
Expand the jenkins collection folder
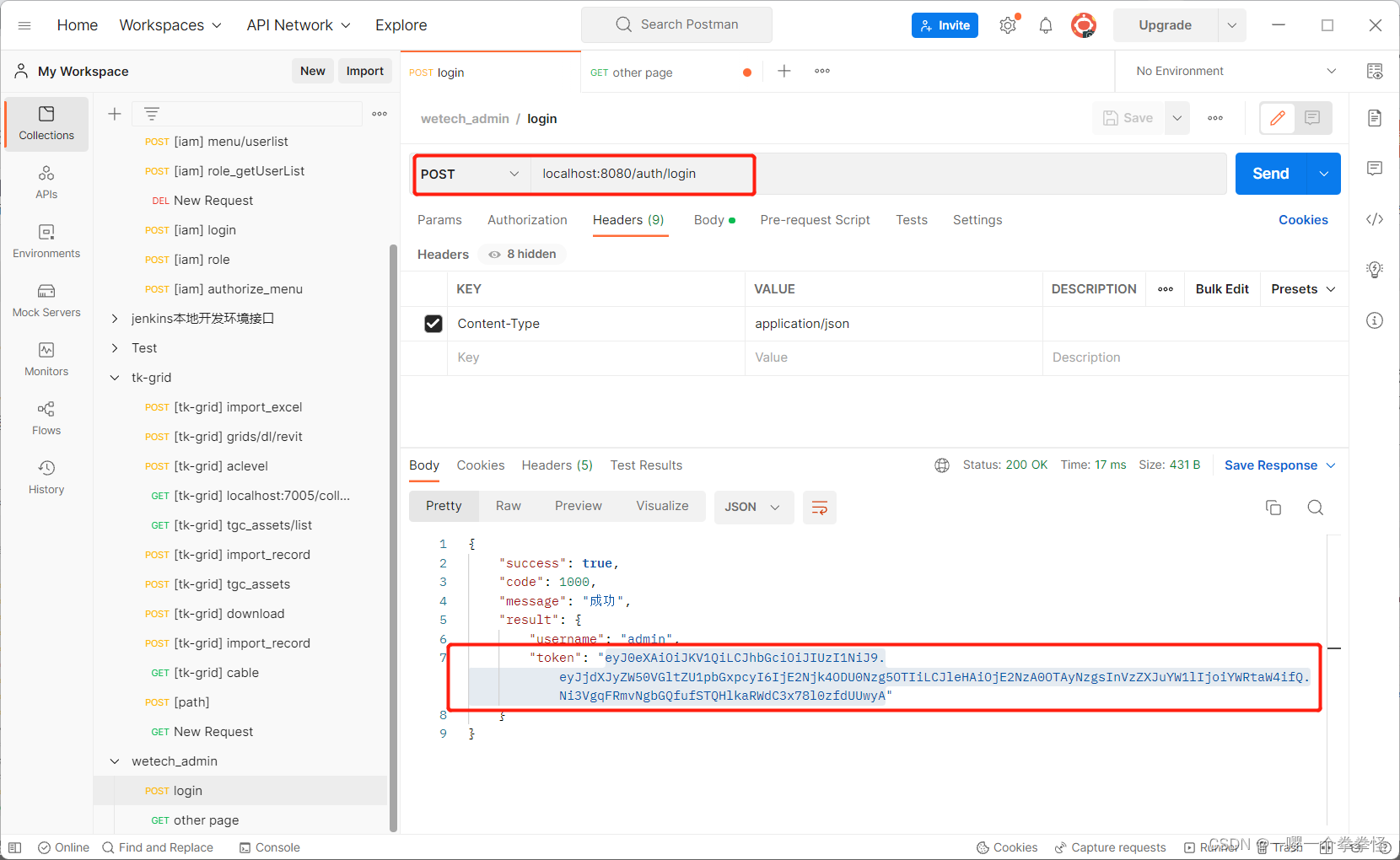[x=115, y=319]
